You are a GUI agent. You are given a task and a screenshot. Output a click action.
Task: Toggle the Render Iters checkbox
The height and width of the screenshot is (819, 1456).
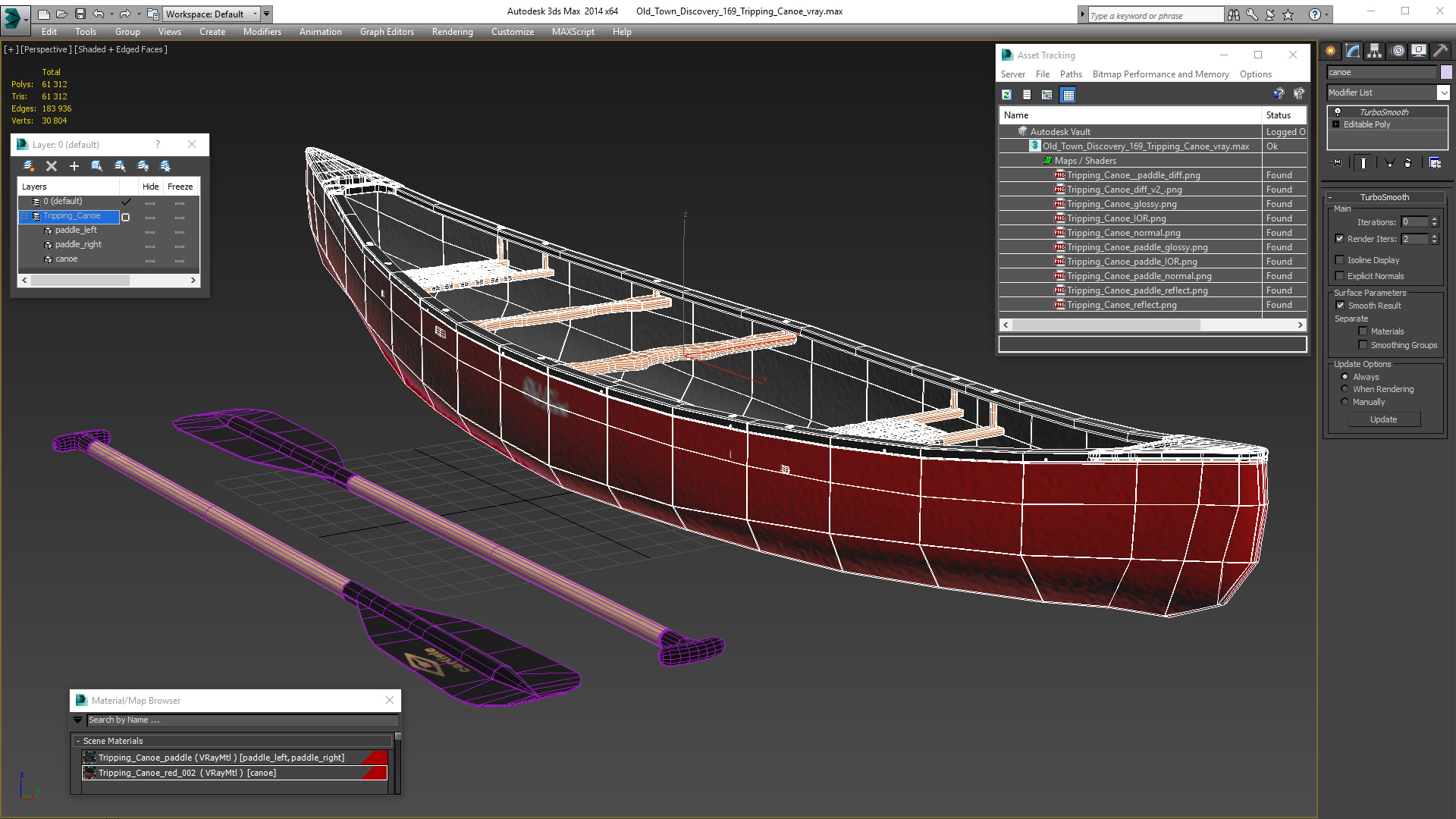1339,239
